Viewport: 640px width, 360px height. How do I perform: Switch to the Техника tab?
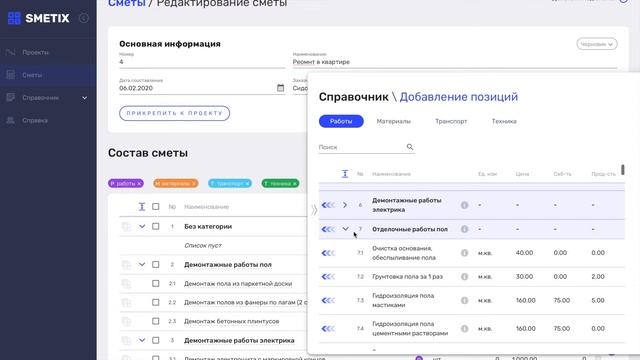pyautogui.click(x=504, y=121)
